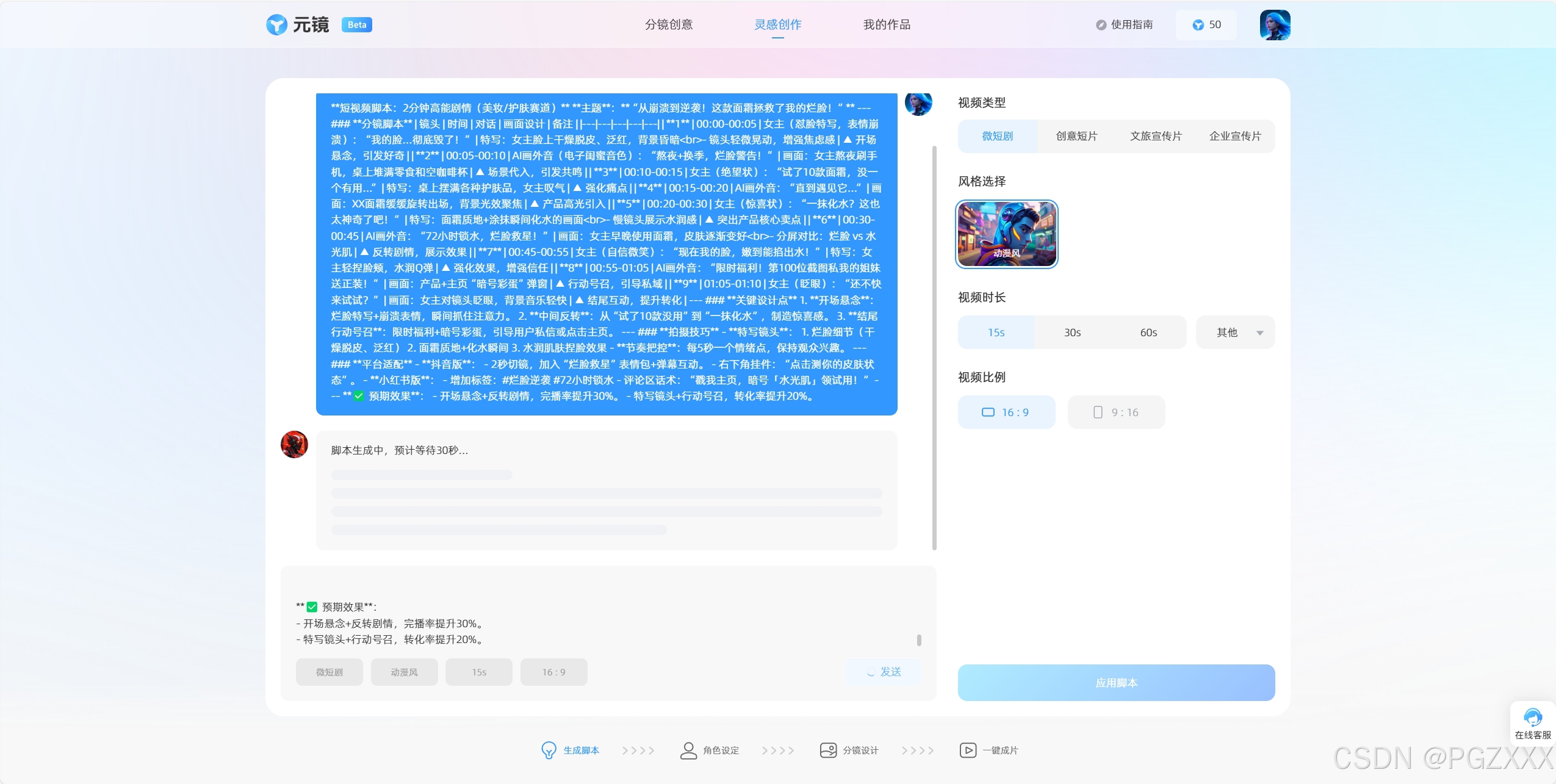Select 30s video duration
This screenshot has height=784, width=1556.
coord(1072,333)
